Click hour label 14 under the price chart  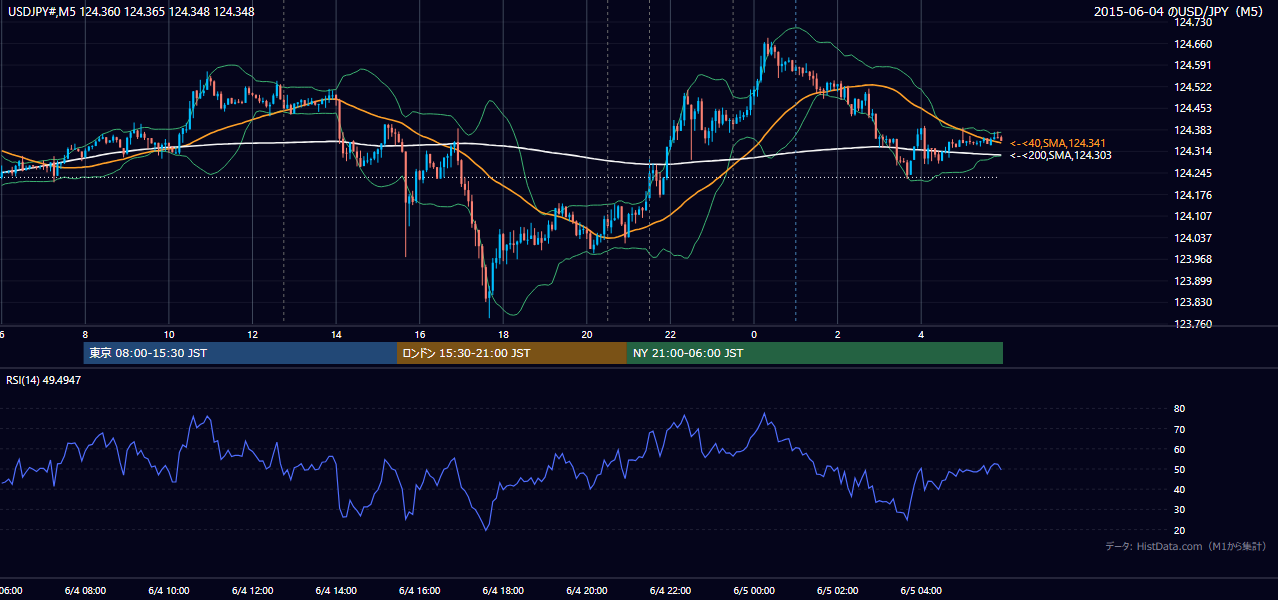(336, 335)
